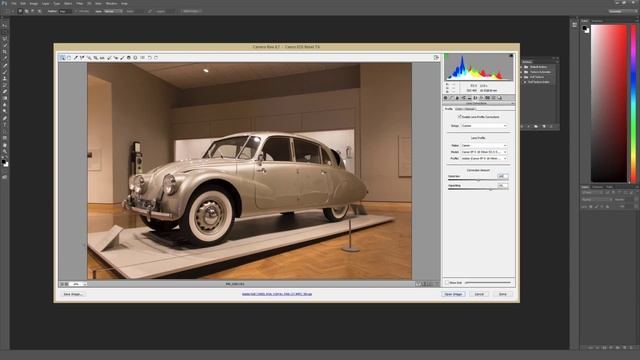
Task: Activate the Targeted Adjustment tool
Action: [x=89, y=58]
